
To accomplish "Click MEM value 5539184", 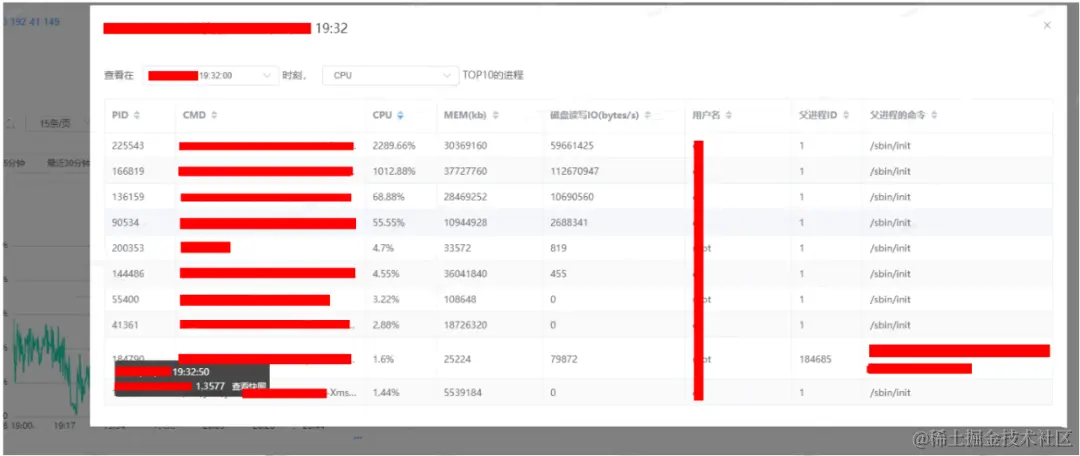I will 462,393.
